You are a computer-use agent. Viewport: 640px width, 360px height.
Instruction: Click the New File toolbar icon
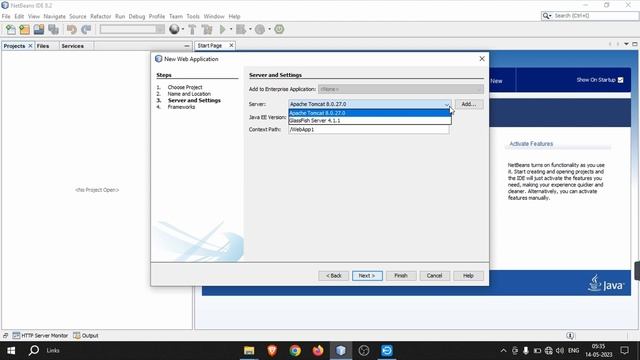click(11, 29)
